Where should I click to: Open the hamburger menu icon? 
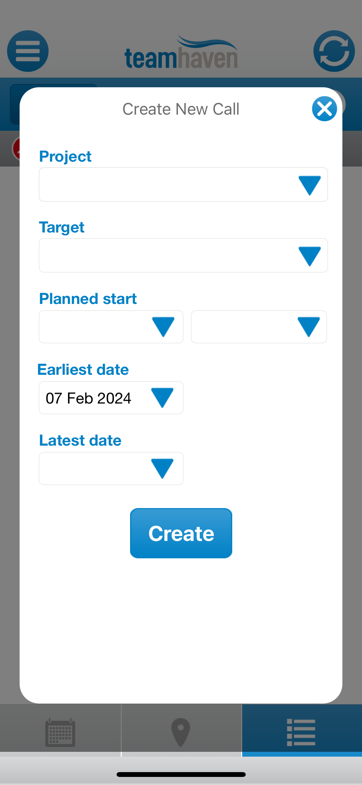click(28, 51)
